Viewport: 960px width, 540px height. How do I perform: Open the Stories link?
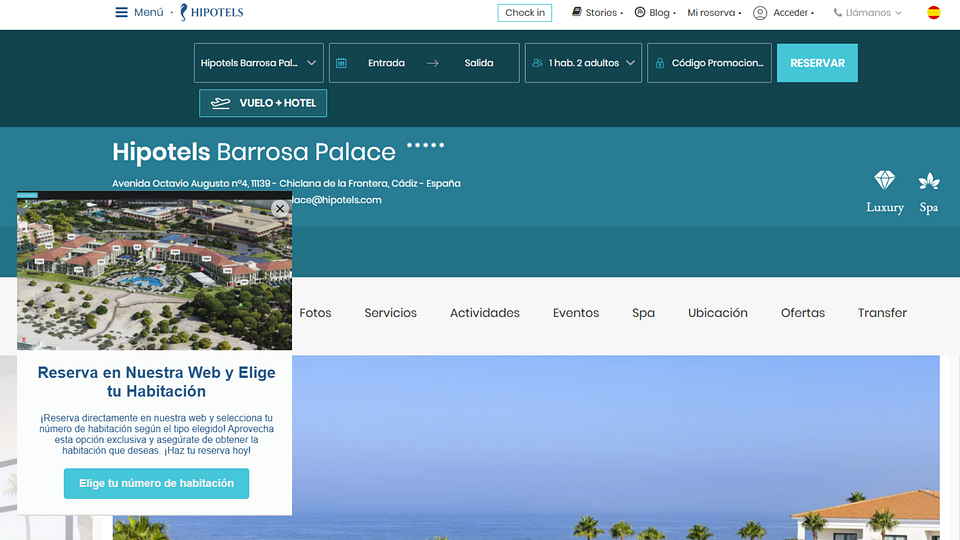coord(601,12)
